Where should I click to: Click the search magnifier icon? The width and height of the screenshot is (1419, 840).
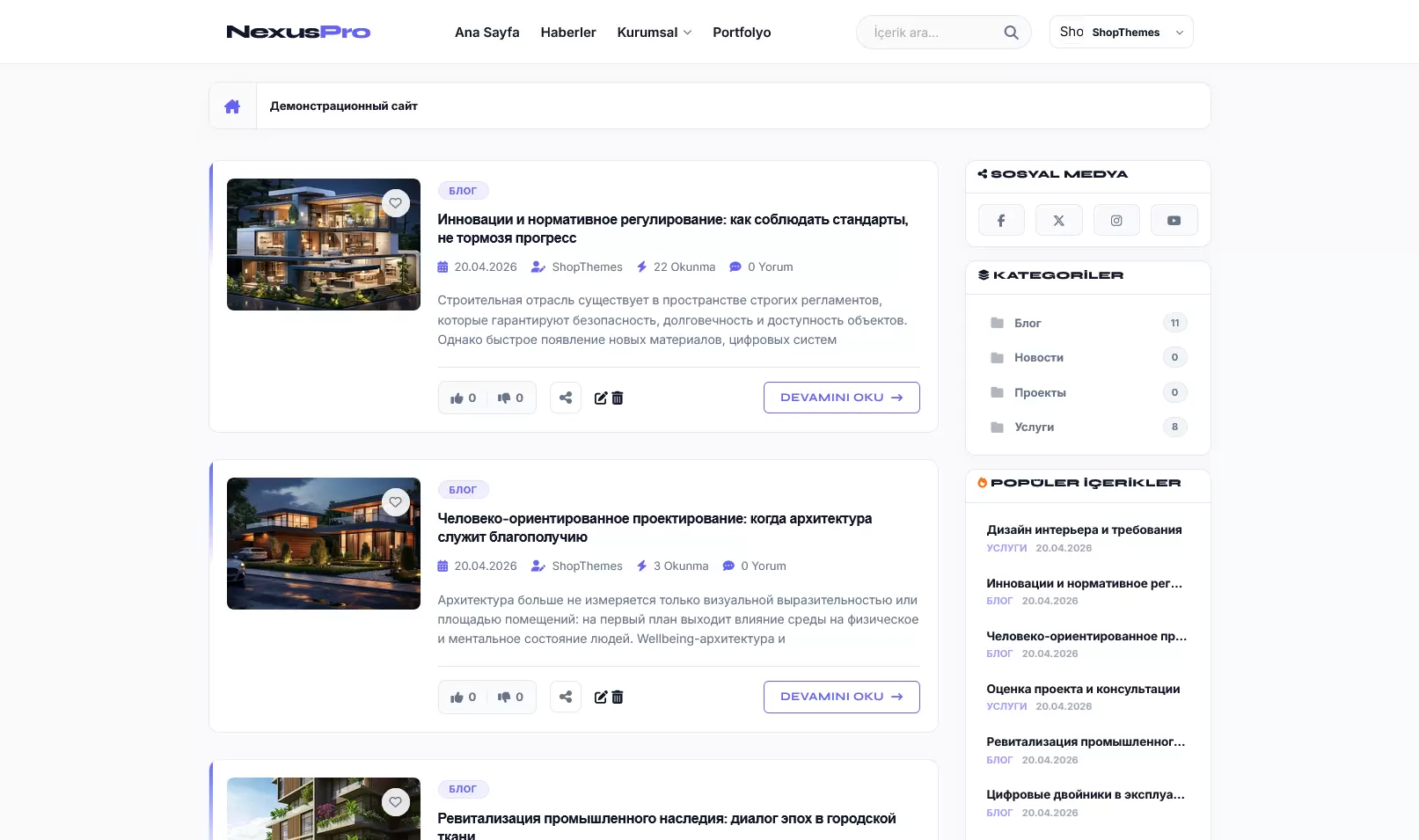tap(1011, 33)
